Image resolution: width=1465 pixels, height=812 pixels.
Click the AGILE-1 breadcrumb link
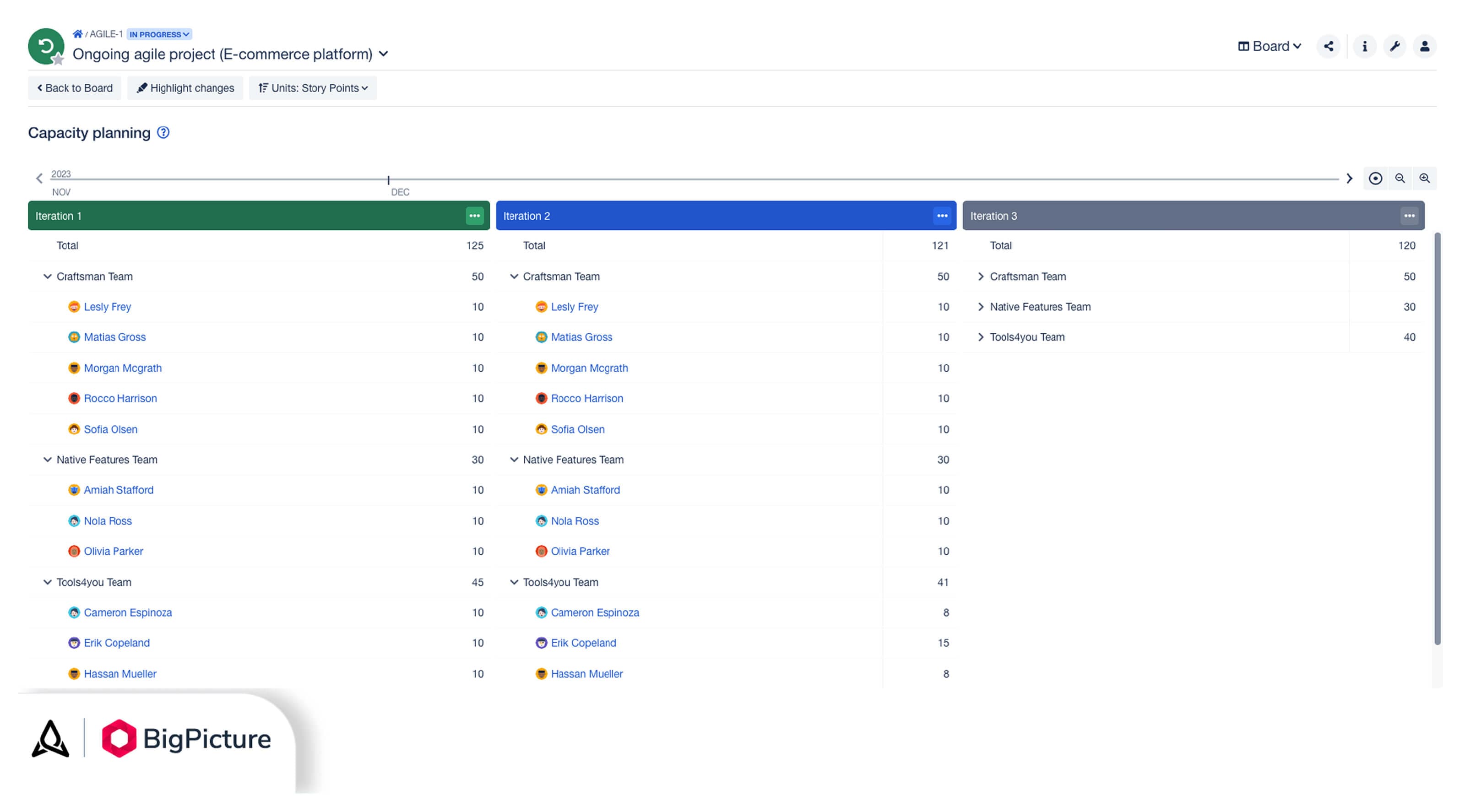106,34
